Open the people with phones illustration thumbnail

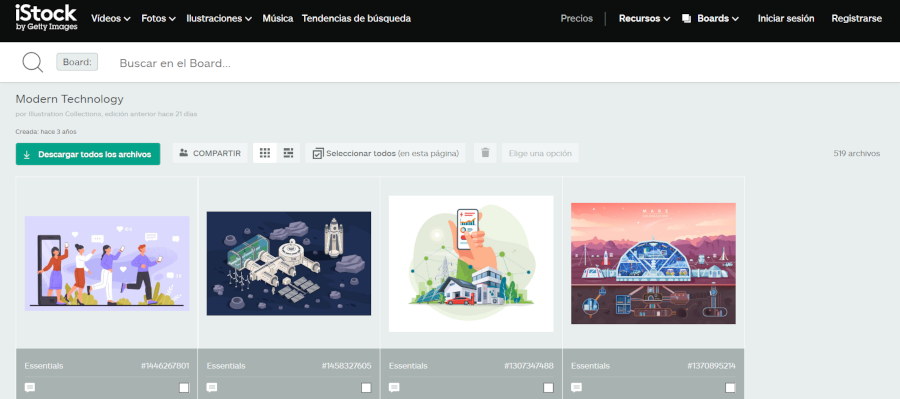107,264
